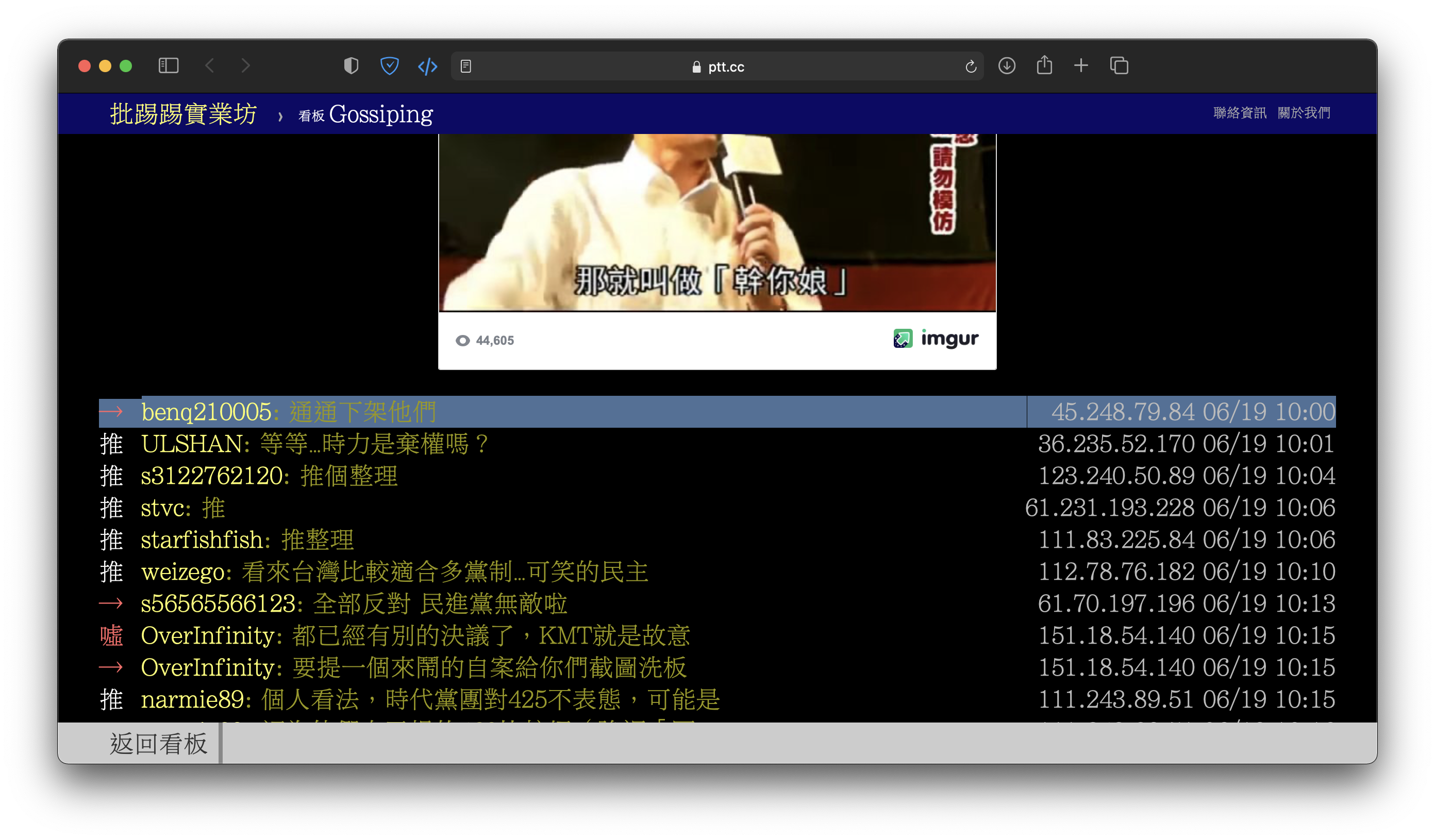Click the ptt.cc address bar
The image size is (1435, 840).
[717, 66]
